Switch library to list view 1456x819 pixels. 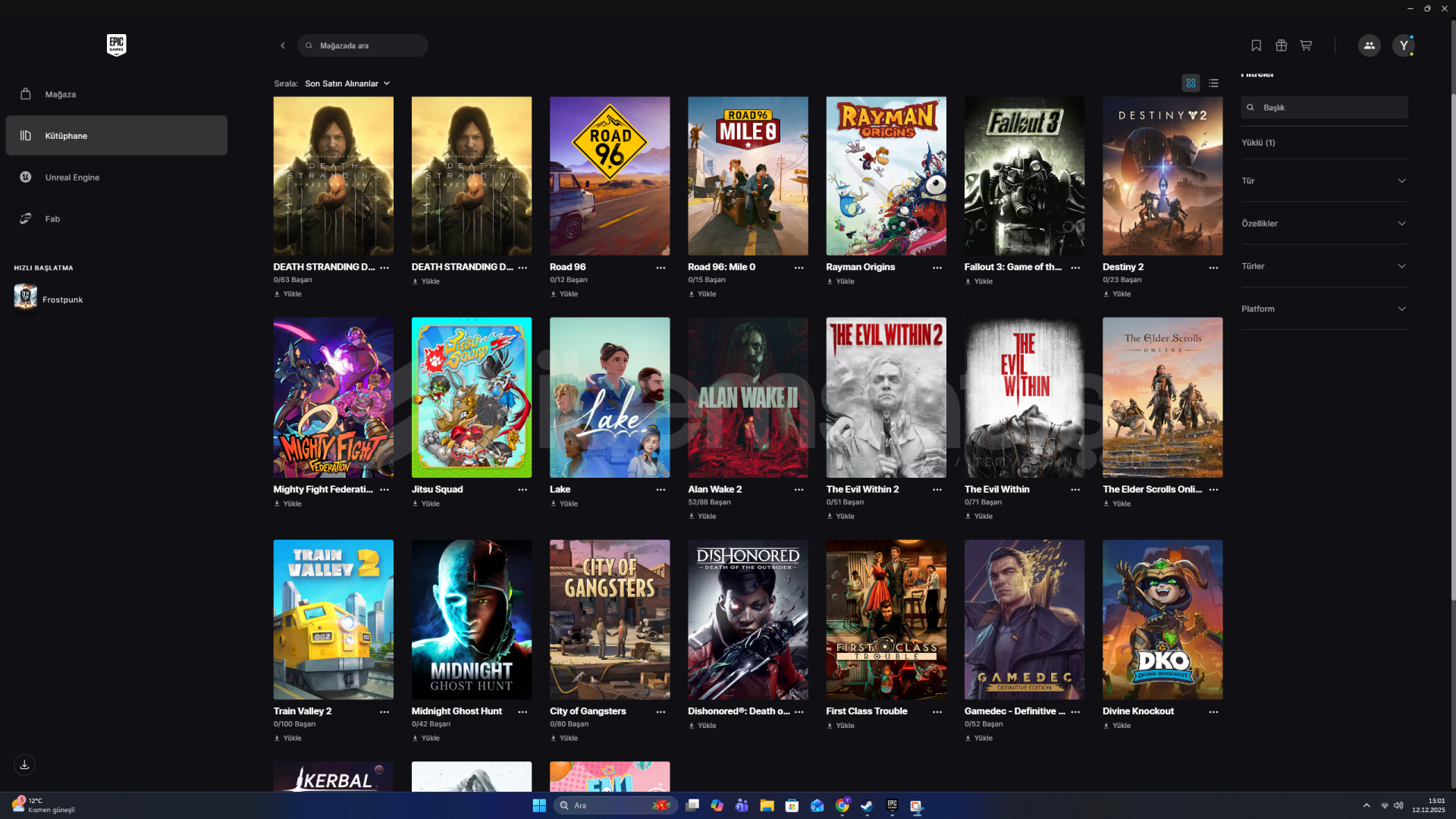click(x=1213, y=83)
